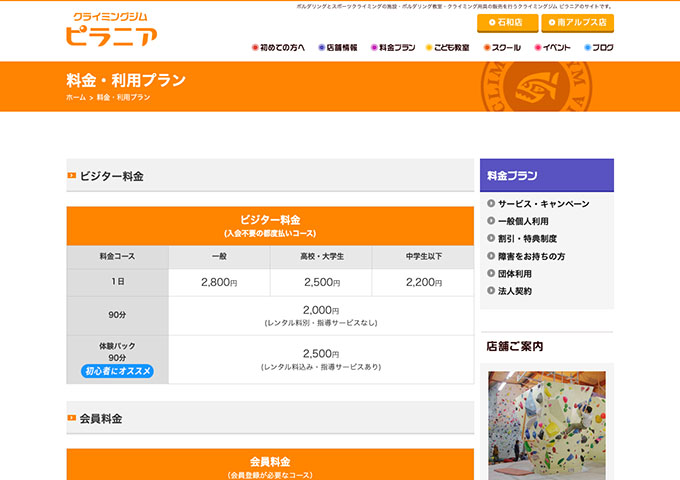680x480 pixels.
Task: Open the 石和店 store button
Action: point(506,22)
